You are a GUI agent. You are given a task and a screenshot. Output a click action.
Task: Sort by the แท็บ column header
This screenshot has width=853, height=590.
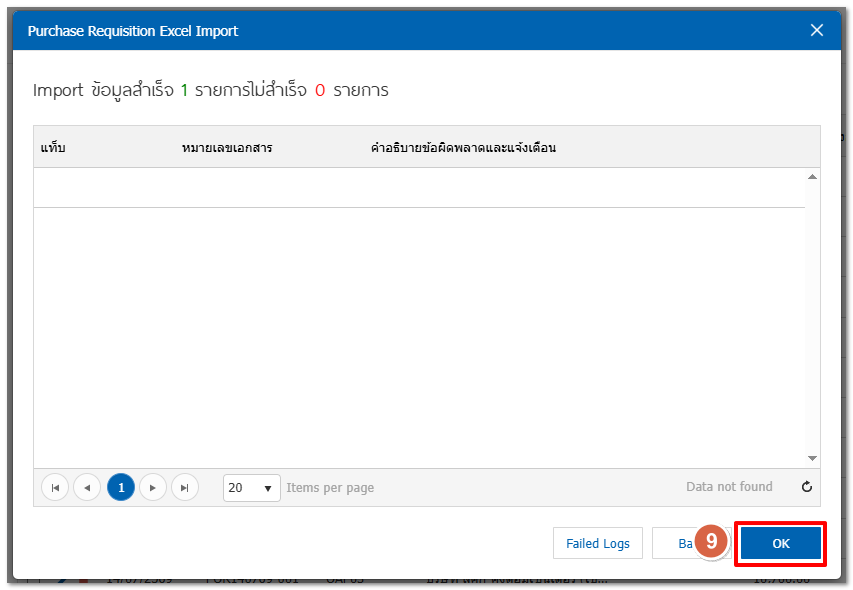click(x=53, y=147)
